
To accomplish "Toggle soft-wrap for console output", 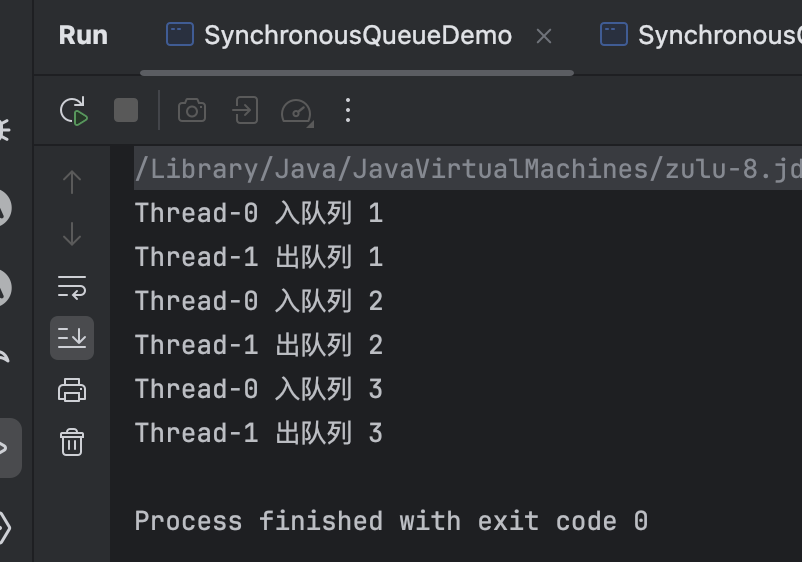I will [72, 287].
